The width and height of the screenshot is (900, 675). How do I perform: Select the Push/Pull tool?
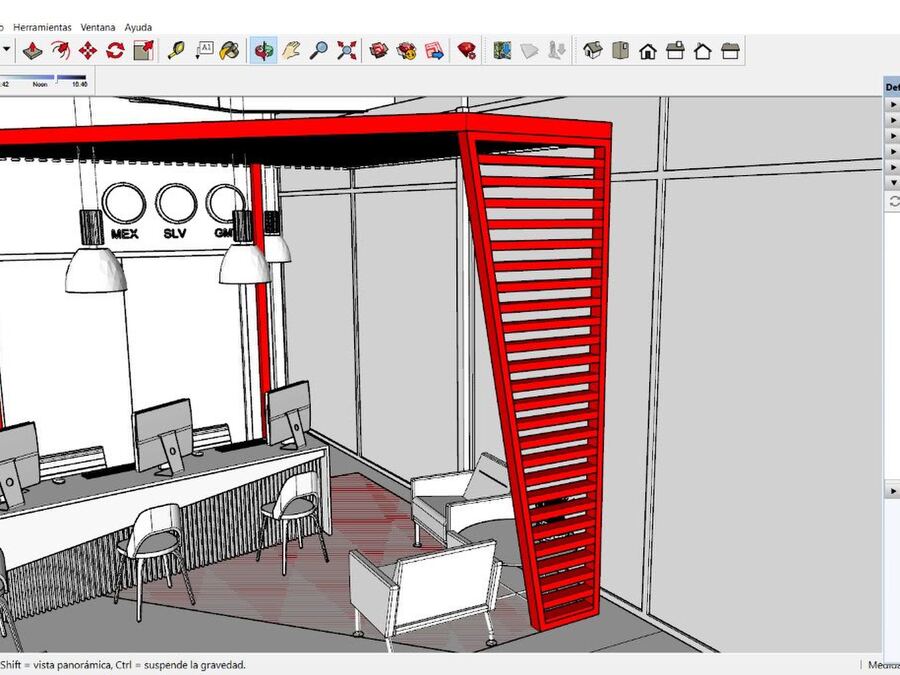(x=33, y=51)
